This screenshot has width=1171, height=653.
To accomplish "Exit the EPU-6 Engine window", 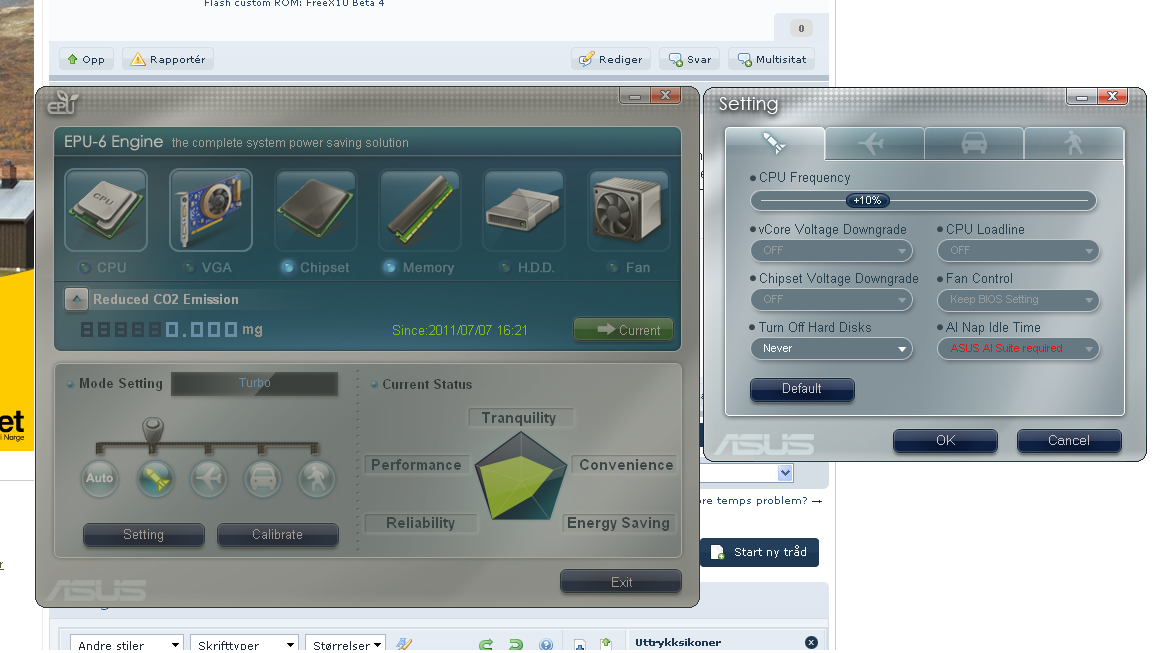I will [621, 582].
